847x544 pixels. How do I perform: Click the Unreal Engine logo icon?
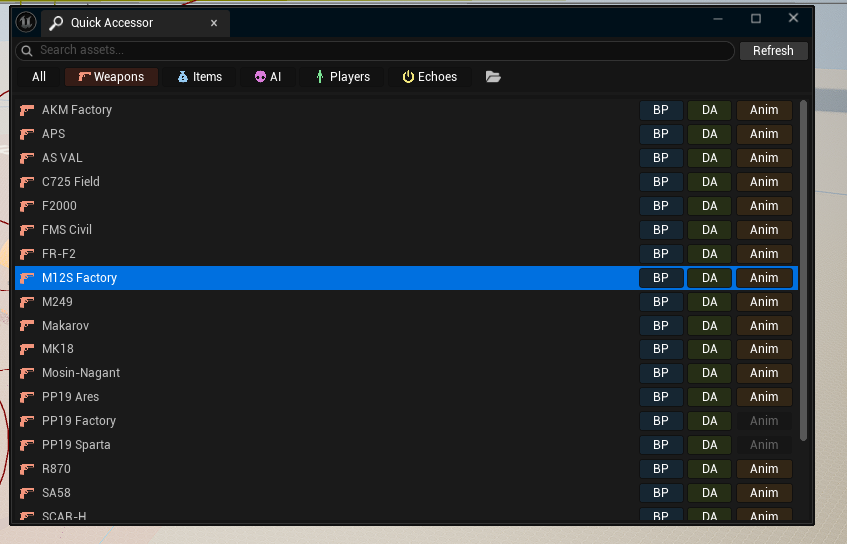pos(26,22)
